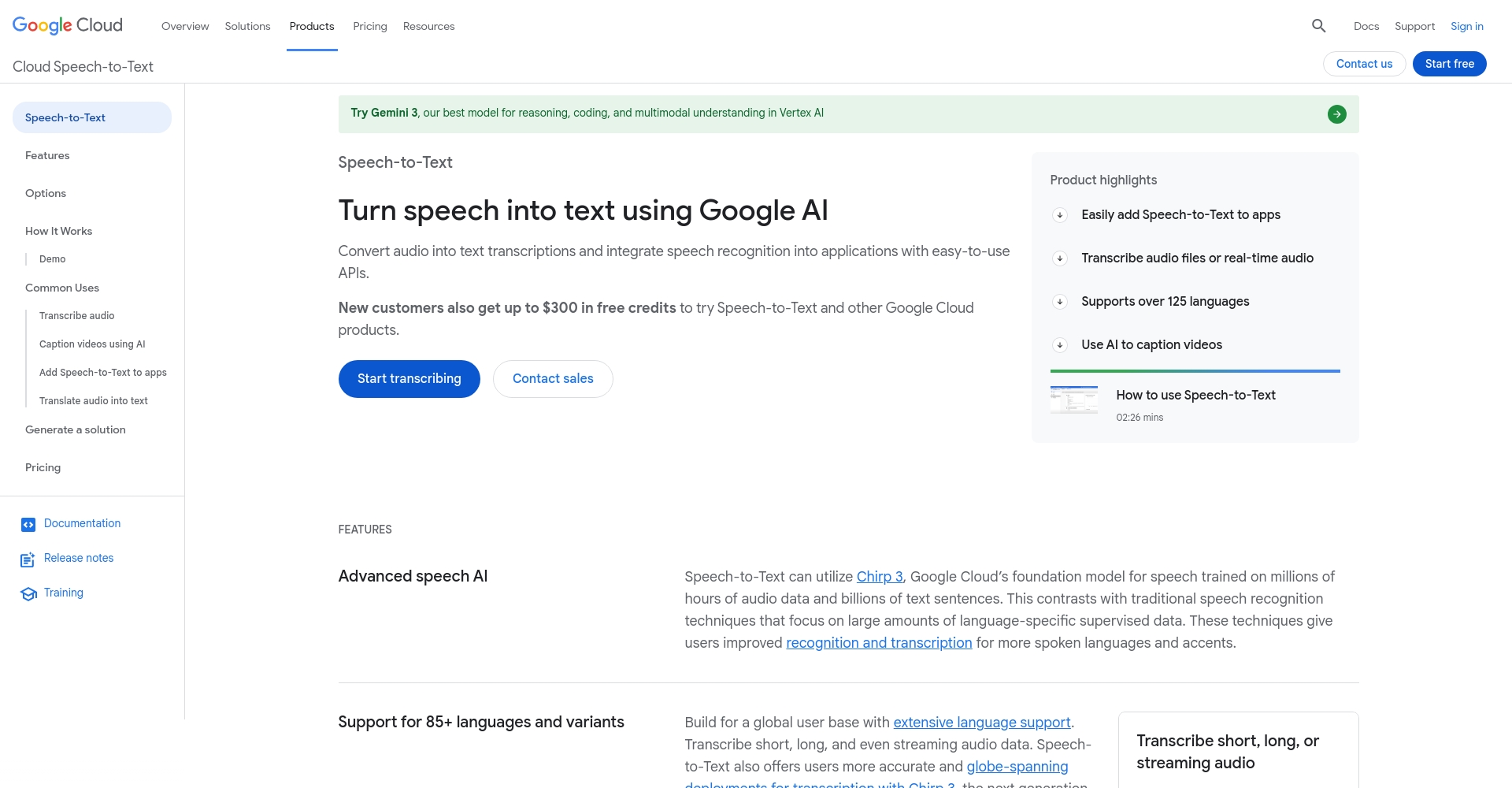Select the Documentation code icon in sidebar
The width and height of the screenshot is (1512, 788).
(x=28, y=524)
